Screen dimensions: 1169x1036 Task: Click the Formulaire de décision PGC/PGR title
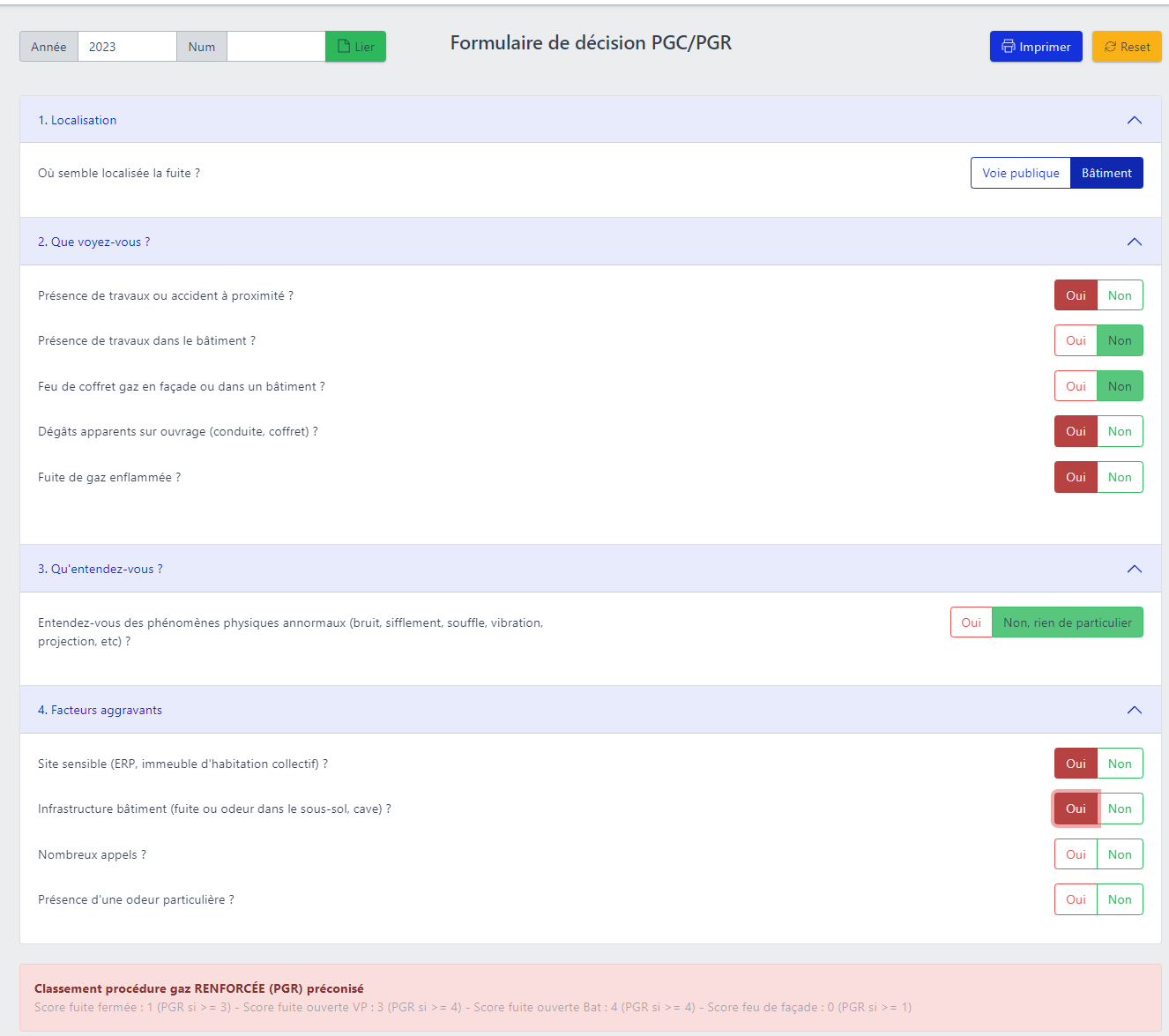591,42
